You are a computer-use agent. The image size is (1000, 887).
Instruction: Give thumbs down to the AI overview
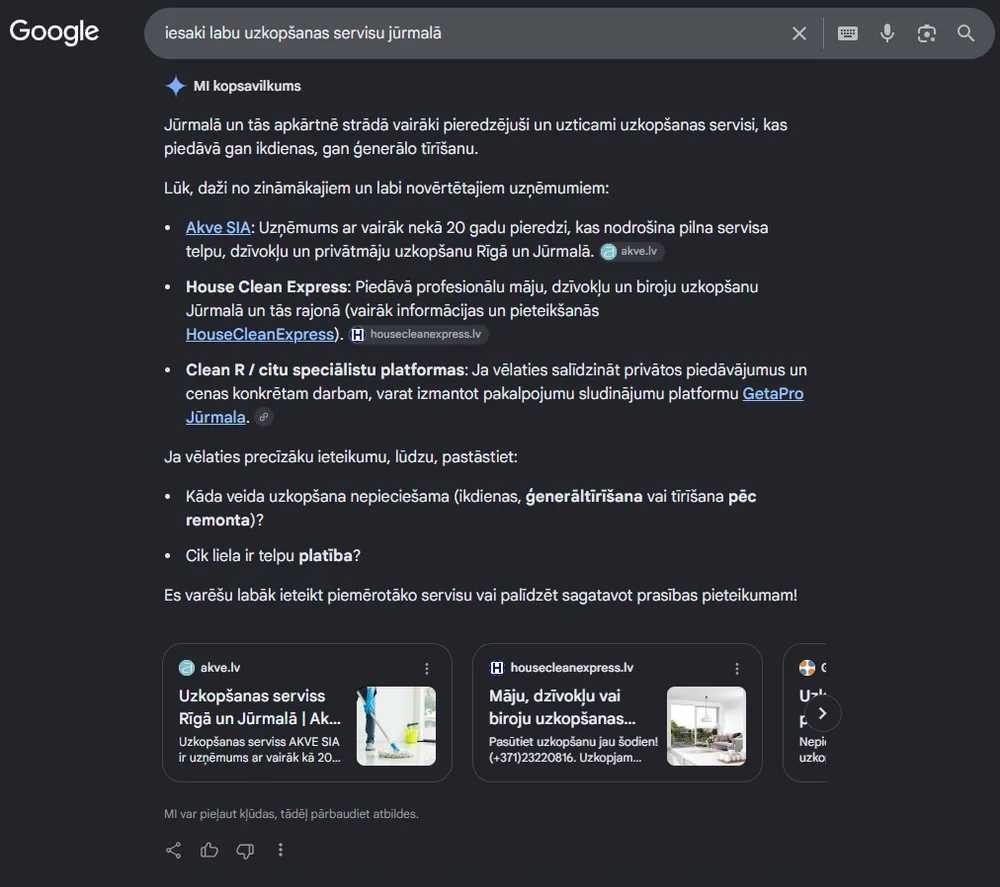tap(245, 851)
